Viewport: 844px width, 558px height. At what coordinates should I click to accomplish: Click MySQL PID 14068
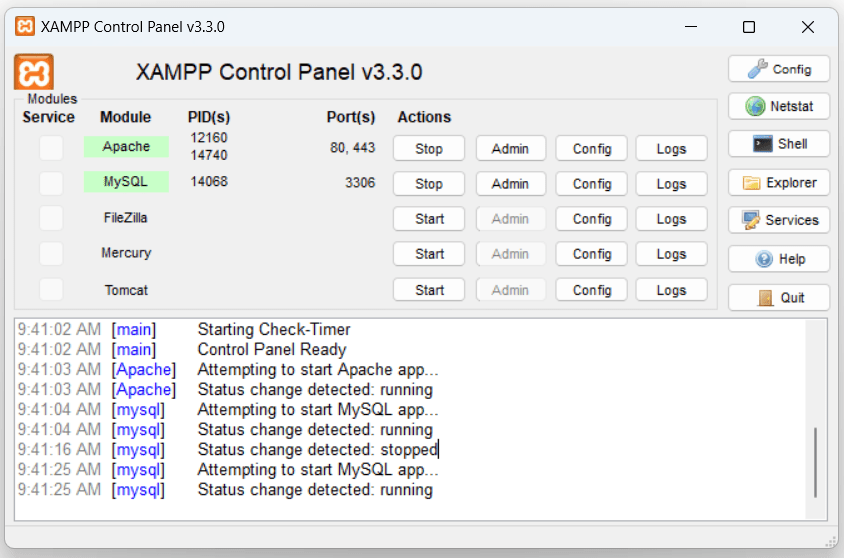click(209, 181)
